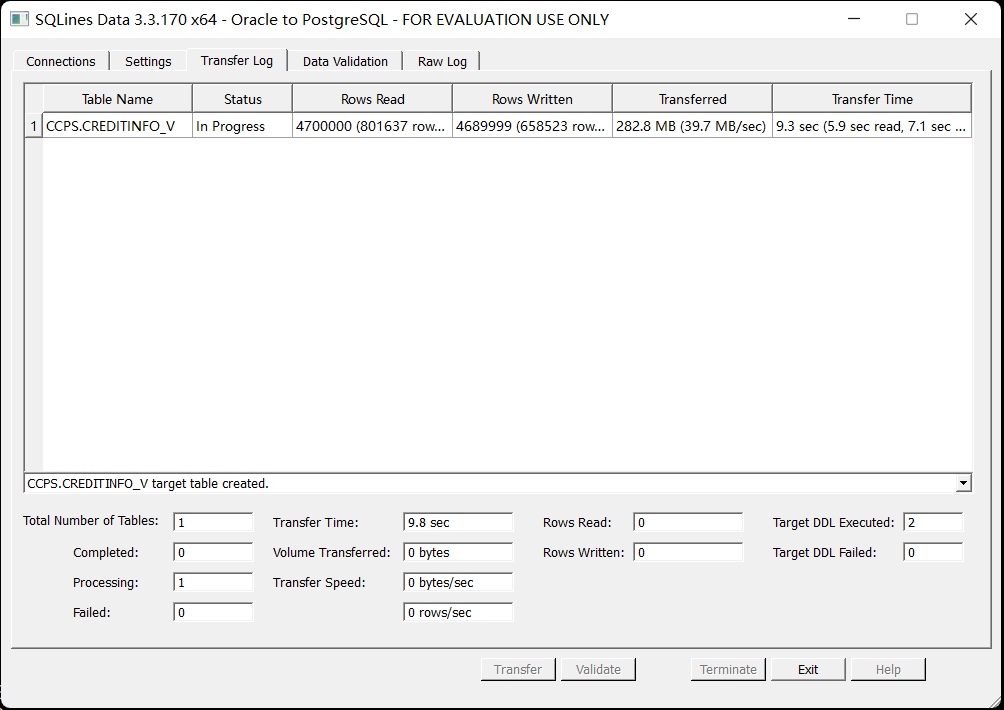Click the SQLines Data app icon in title bar

pyautogui.click(x=19, y=19)
